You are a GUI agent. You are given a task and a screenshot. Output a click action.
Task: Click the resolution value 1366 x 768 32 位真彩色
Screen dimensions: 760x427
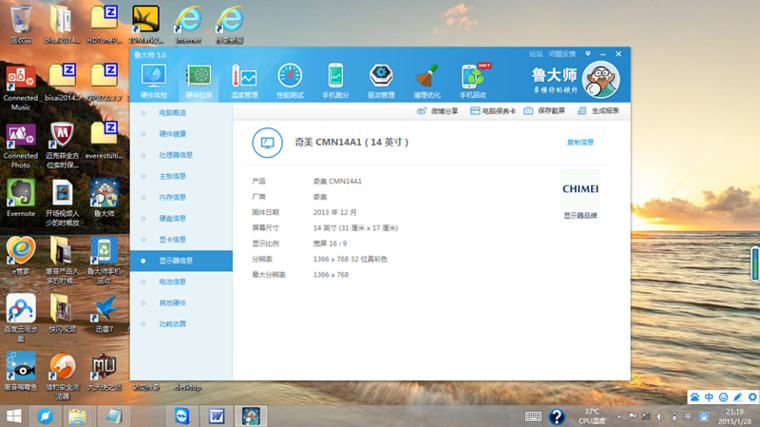350,259
